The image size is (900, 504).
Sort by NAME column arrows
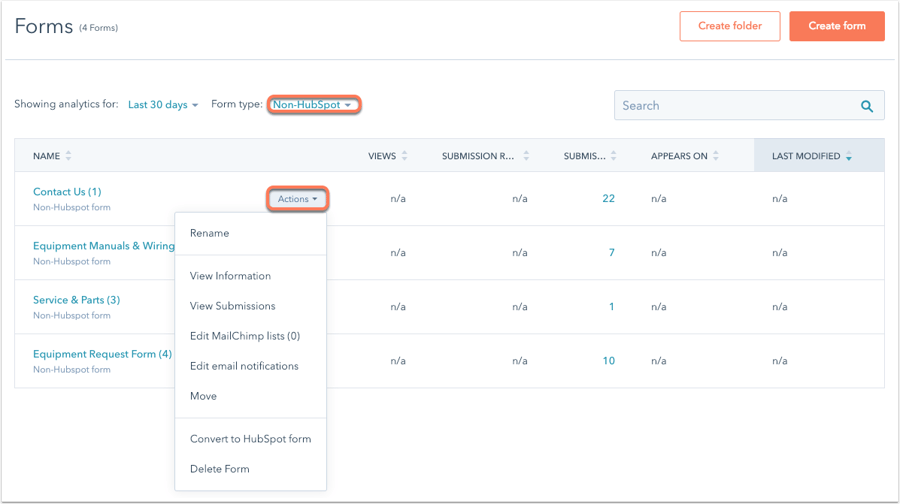coord(68,156)
